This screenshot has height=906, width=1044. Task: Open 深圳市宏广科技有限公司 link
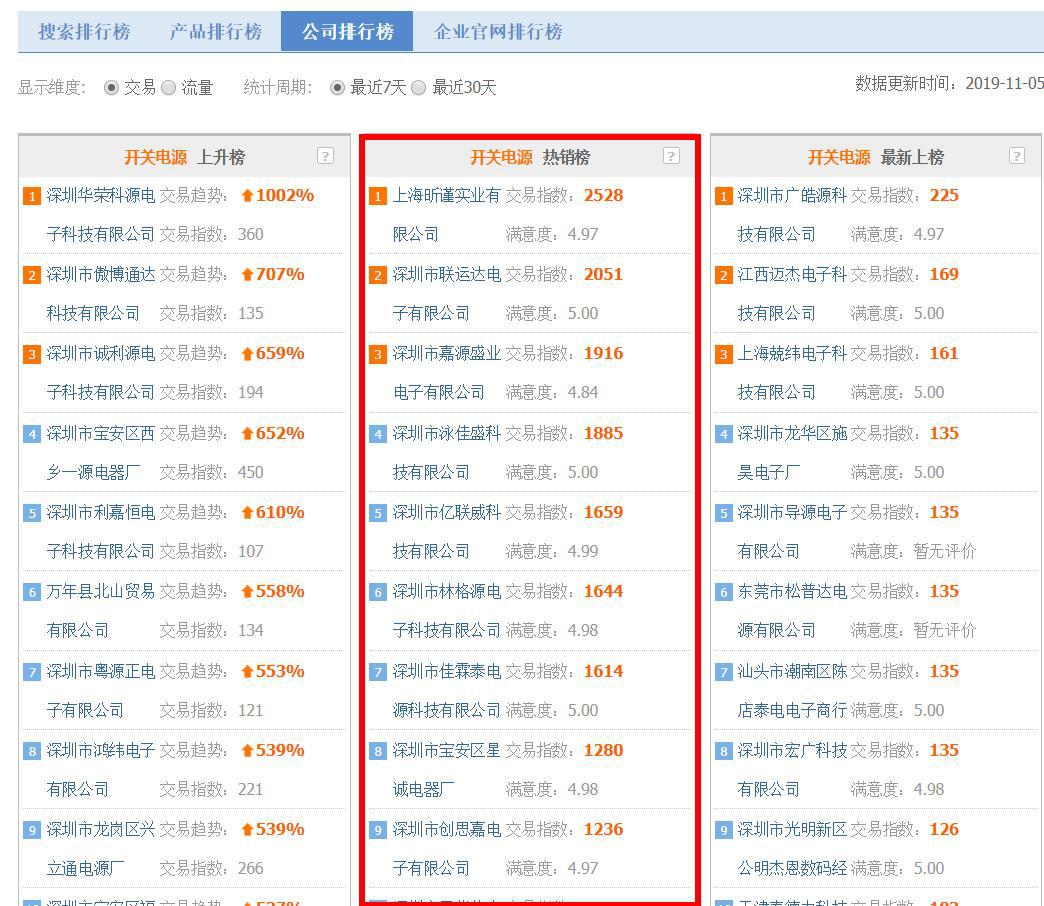pyautogui.click(x=792, y=770)
